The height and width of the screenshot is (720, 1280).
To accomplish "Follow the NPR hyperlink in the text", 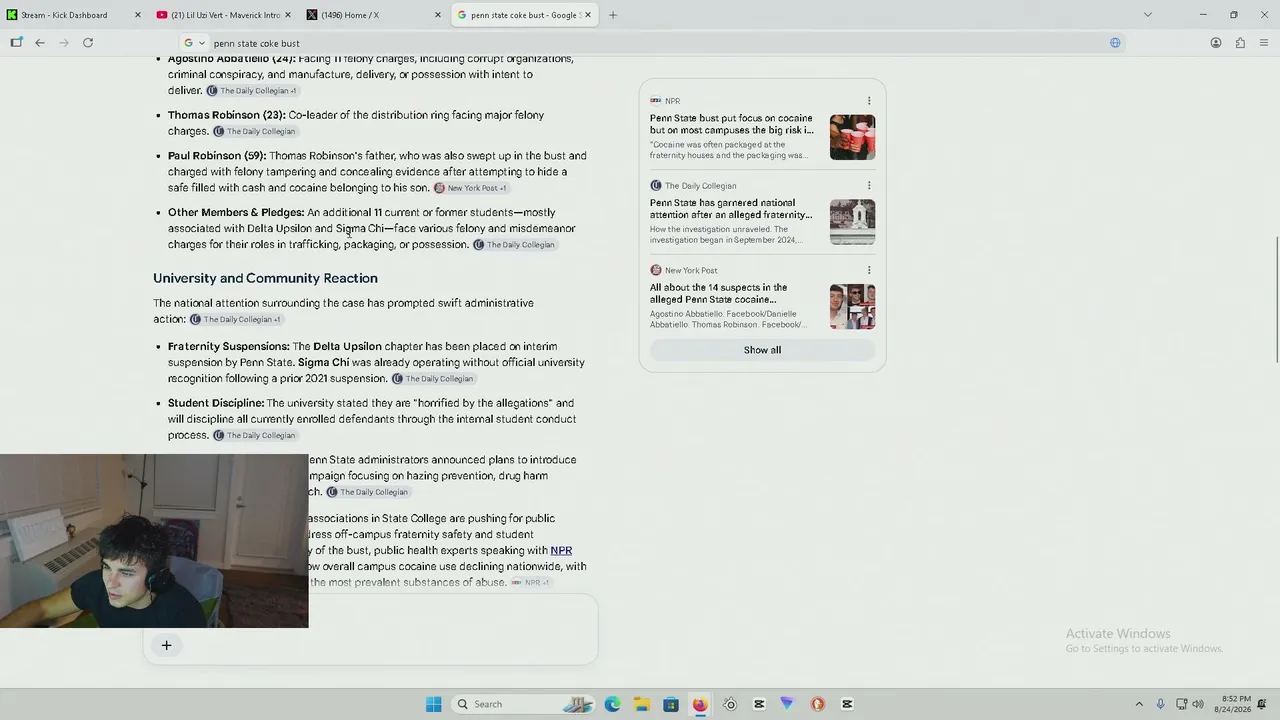I will point(561,550).
